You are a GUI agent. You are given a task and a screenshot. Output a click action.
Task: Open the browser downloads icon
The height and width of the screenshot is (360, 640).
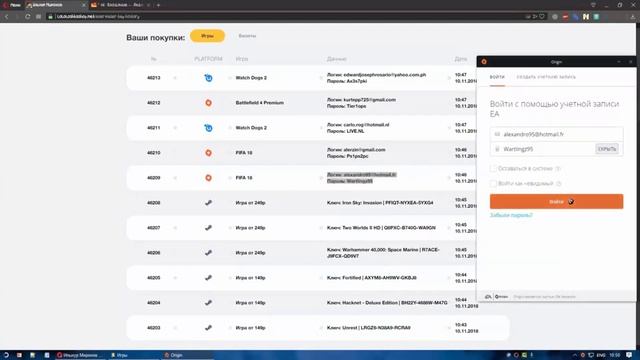(632, 17)
